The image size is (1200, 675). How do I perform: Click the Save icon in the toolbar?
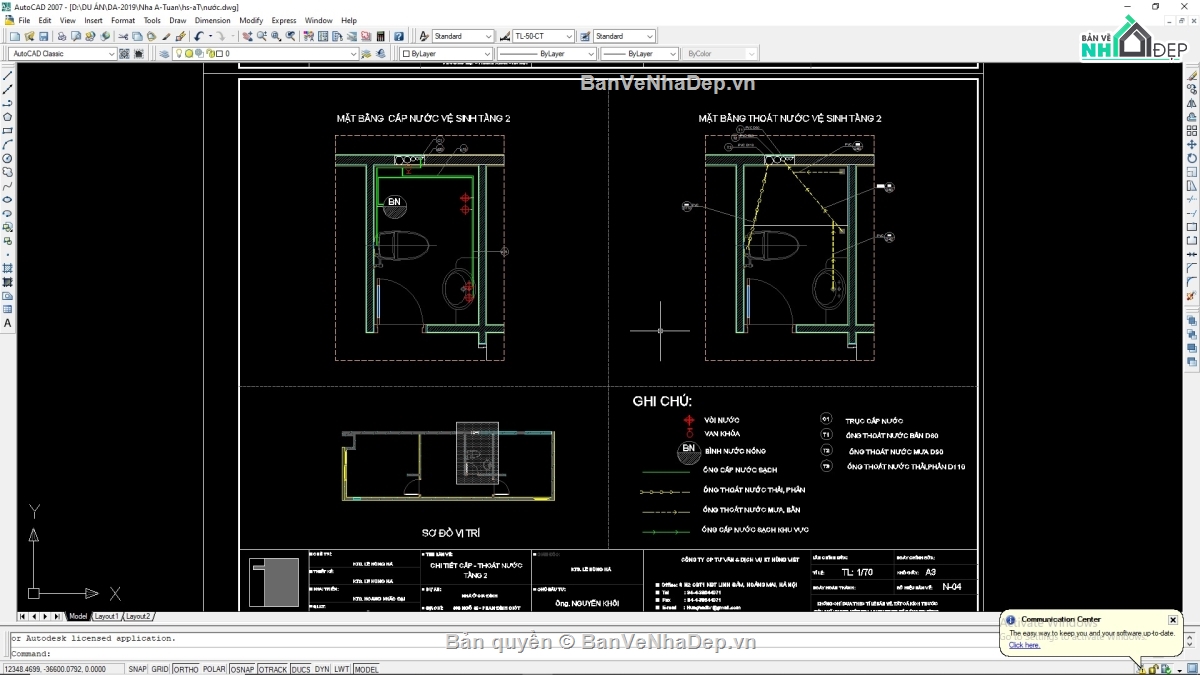42,36
